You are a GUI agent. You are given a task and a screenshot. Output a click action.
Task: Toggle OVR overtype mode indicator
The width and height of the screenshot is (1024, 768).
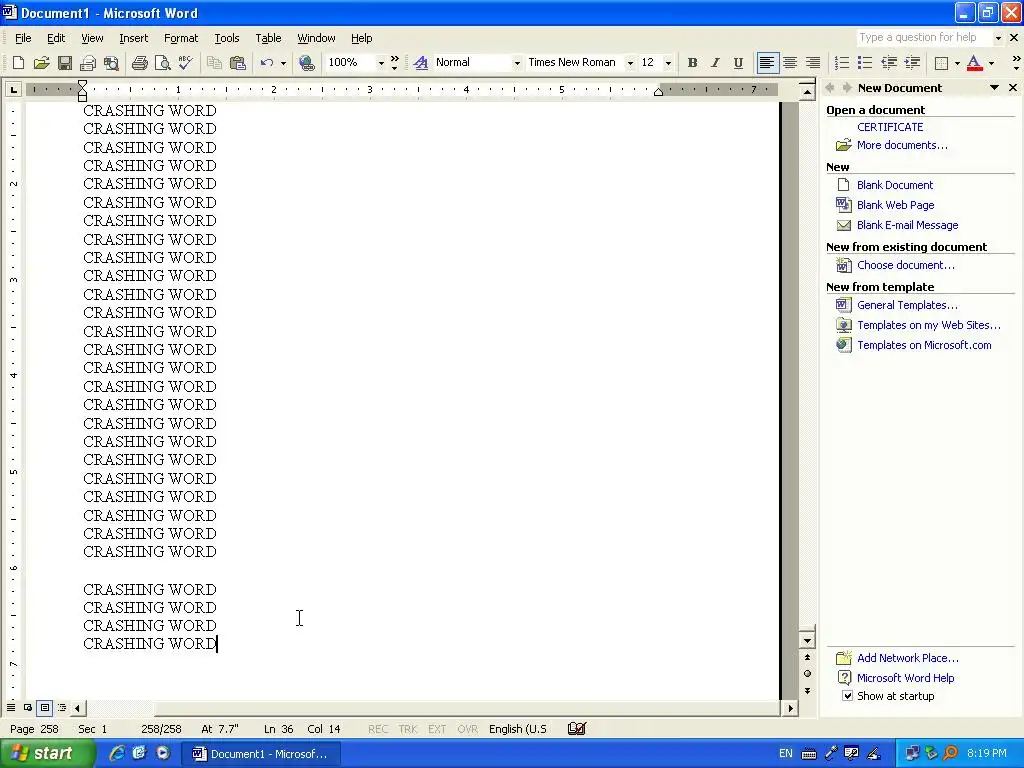[467, 729]
